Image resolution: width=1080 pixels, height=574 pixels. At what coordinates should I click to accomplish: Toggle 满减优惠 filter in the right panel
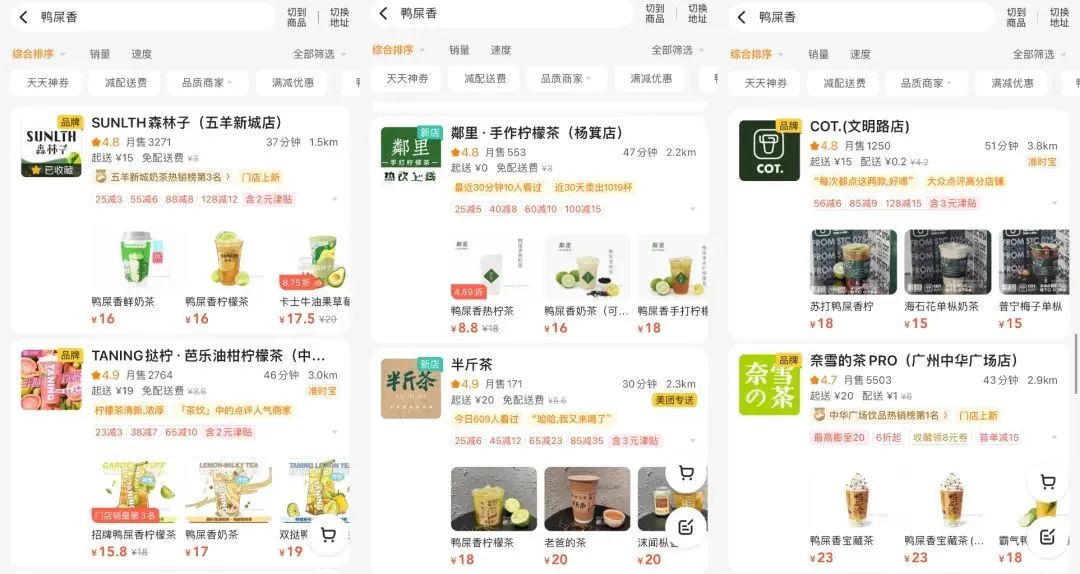pyautogui.click(x=1012, y=83)
